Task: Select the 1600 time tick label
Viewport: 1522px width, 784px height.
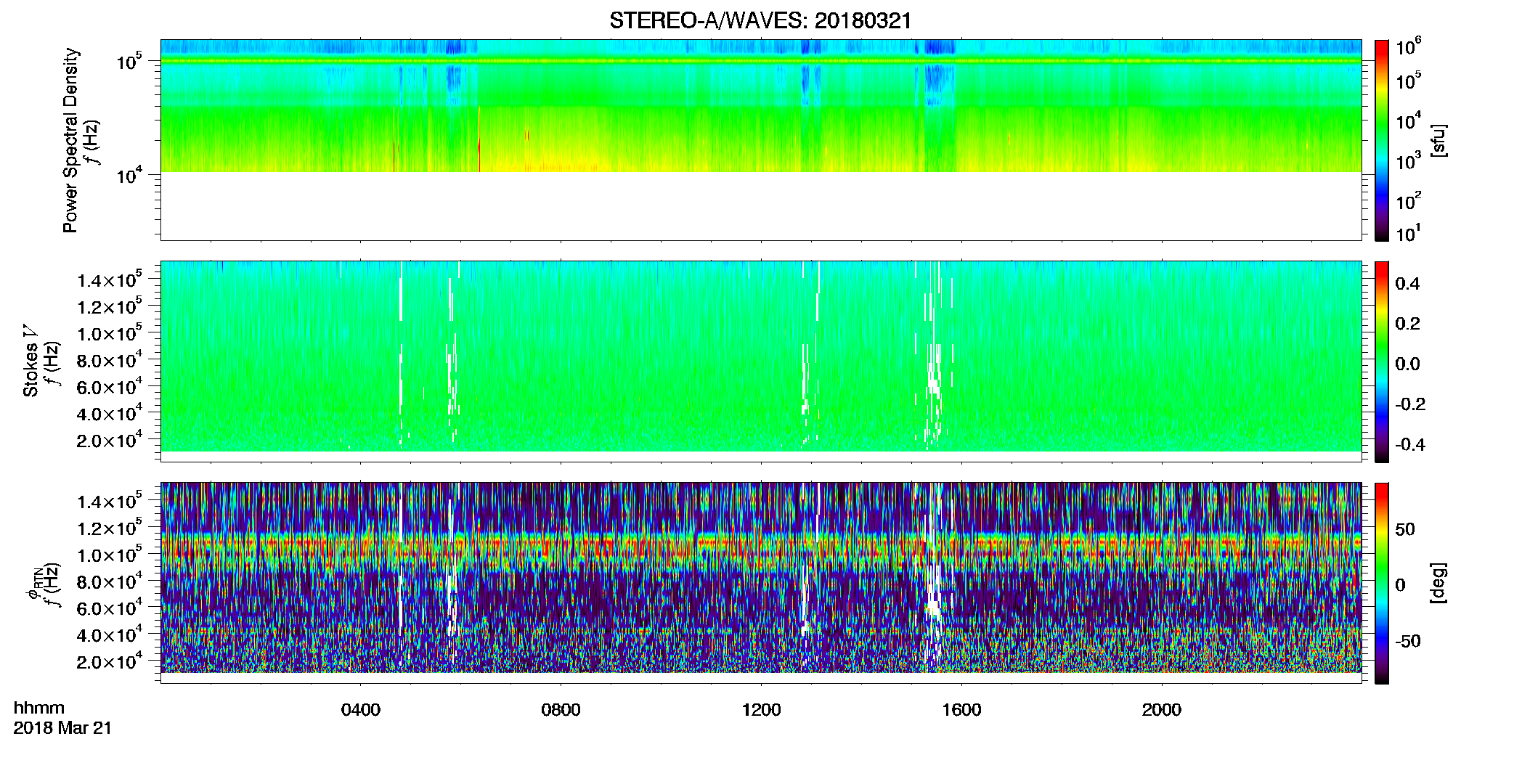Action: (961, 709)
